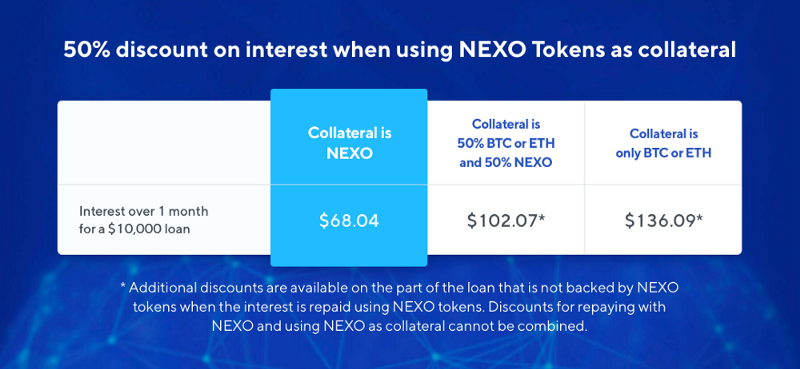
Task: Click the footnote line ending "cannot be combined."
Action: click(x=399, y=326)
